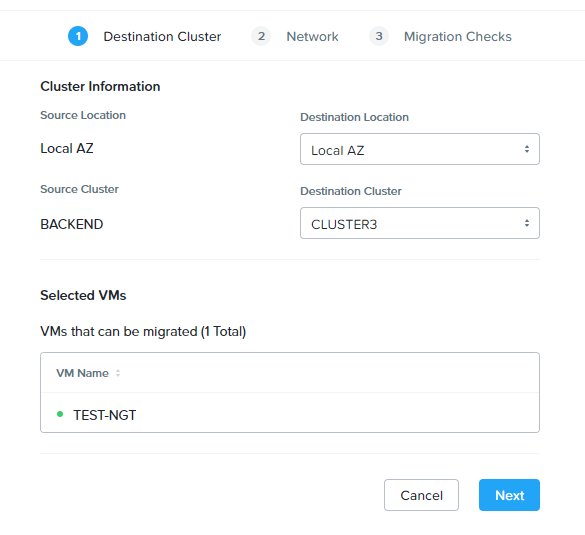Open the CLUSTER3 destination cluster dropdown
Viewport: 585px width, 535px height.
pyautogui.click(x=420, y=223)
